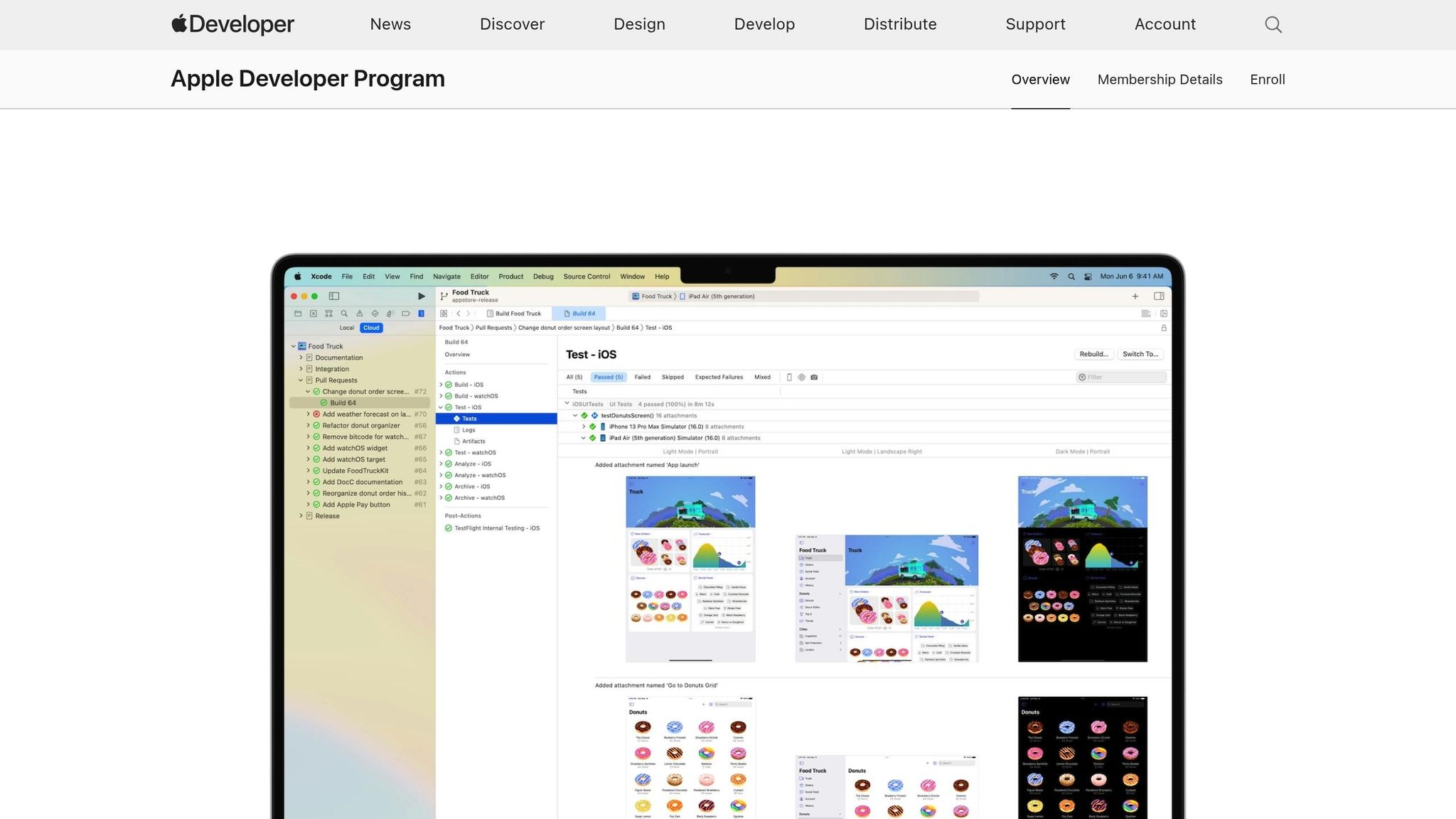Click the Rebuild button
Image resolution: width=1456 pixels, height=819 pixels.
[x=1093, y=353]
